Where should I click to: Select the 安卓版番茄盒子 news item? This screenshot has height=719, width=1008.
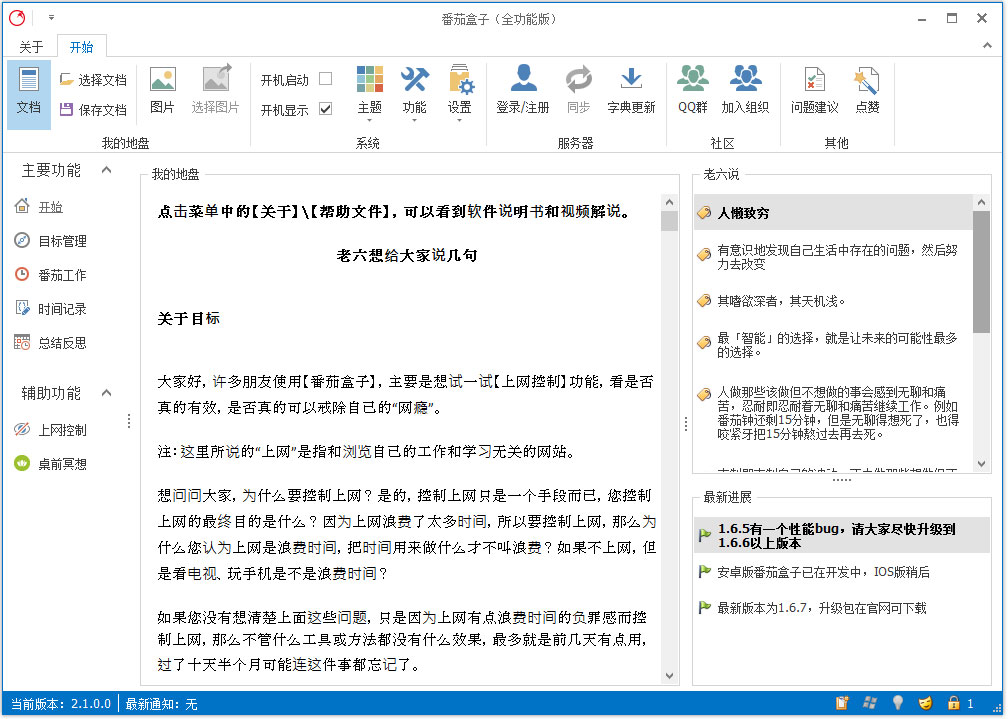tap(842, 572)
